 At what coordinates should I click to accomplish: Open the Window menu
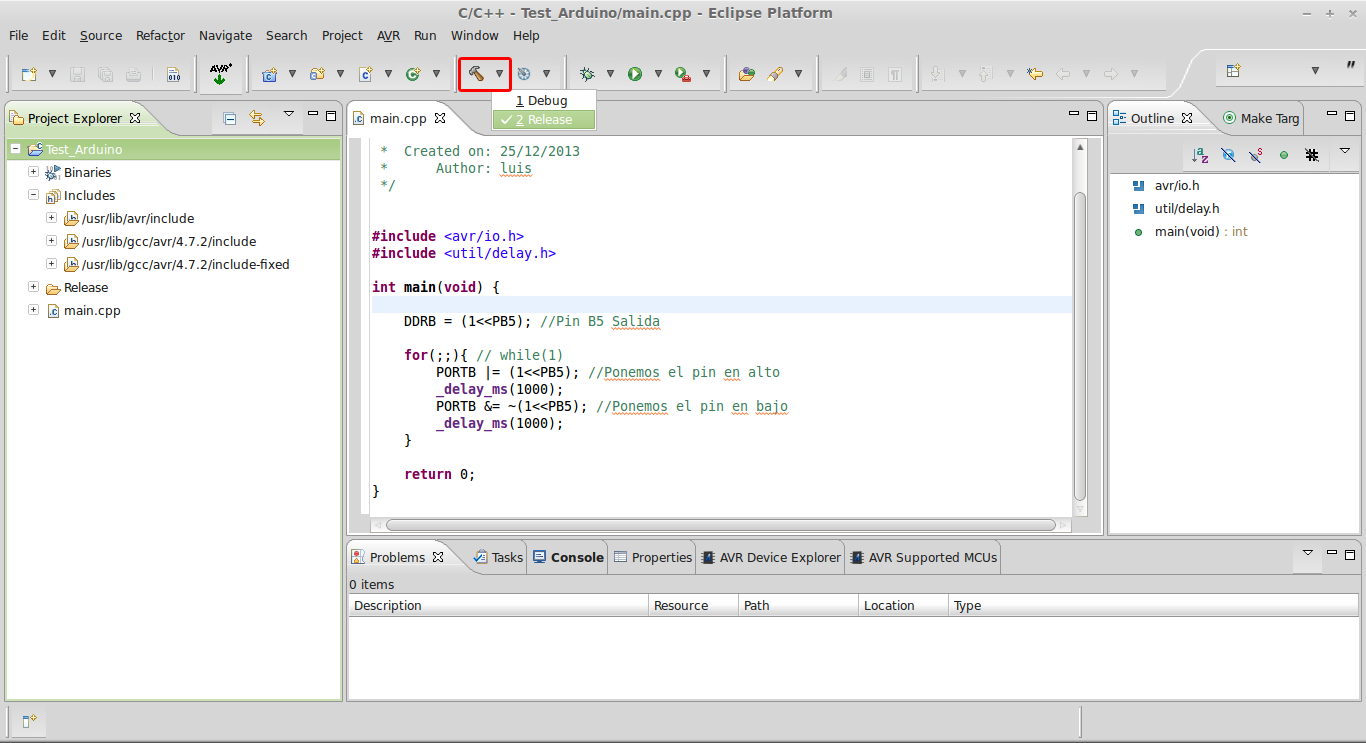coord(474,35)
